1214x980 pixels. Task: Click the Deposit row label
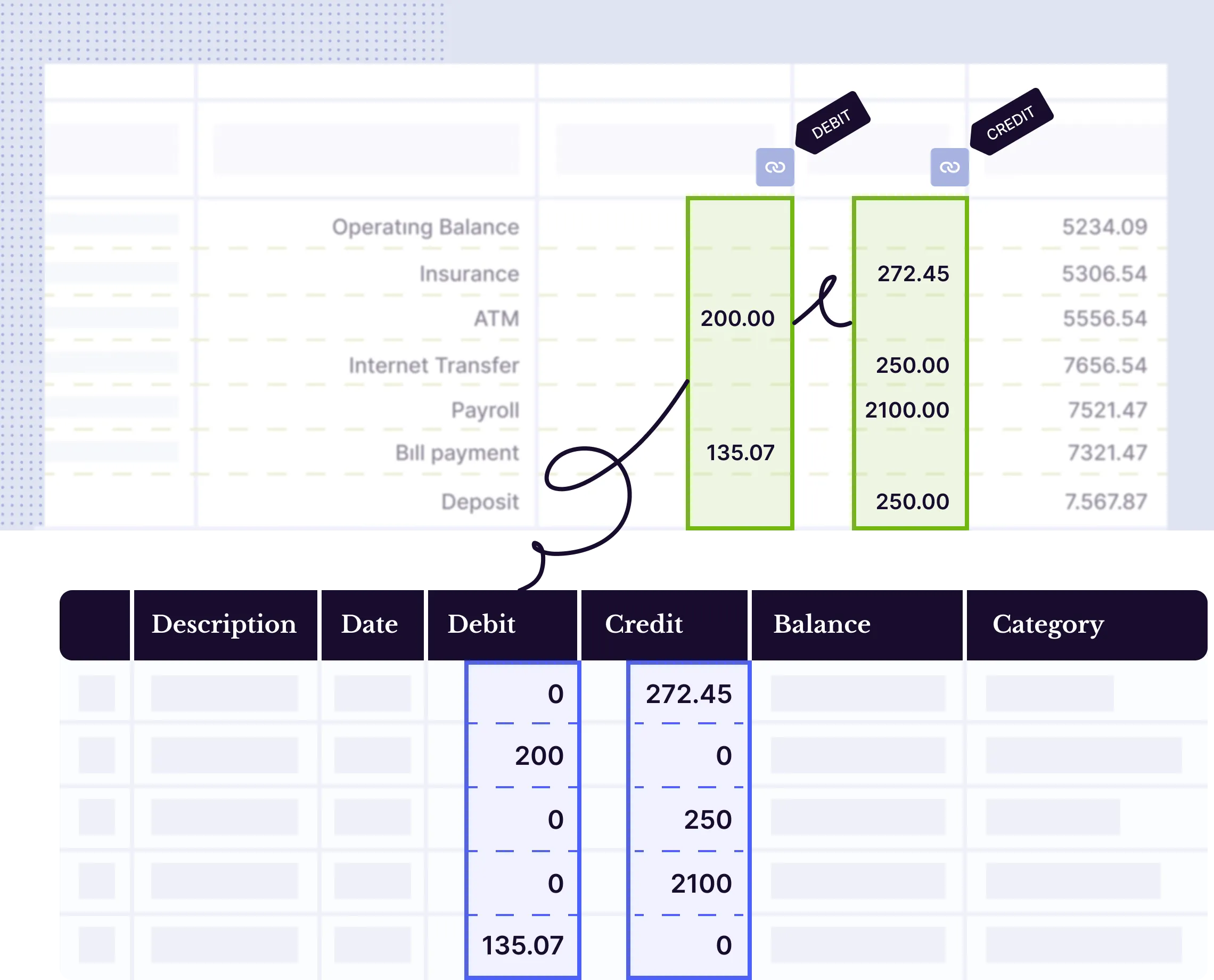[480, 501]
